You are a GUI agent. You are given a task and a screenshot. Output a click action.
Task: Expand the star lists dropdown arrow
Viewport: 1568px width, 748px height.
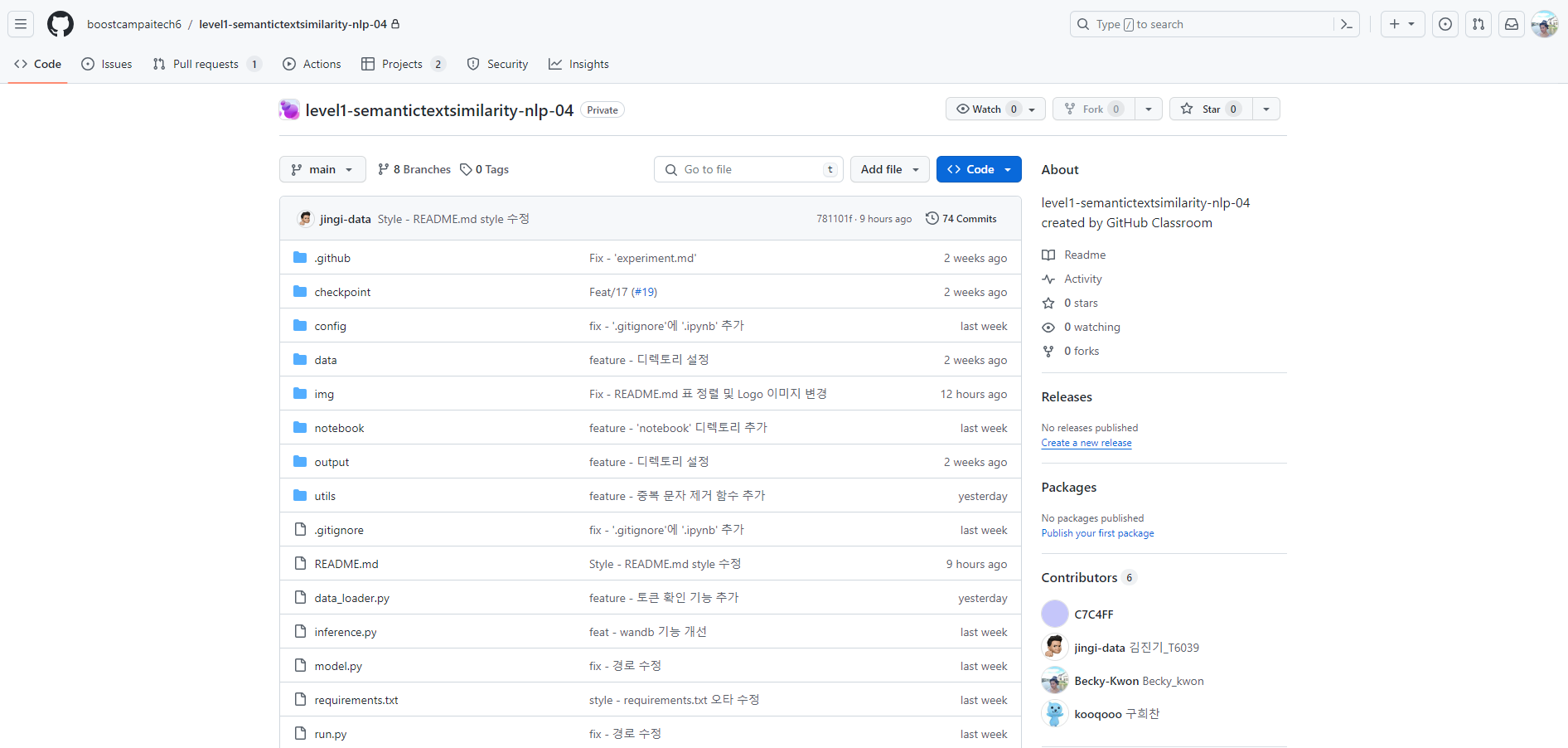1266,109
